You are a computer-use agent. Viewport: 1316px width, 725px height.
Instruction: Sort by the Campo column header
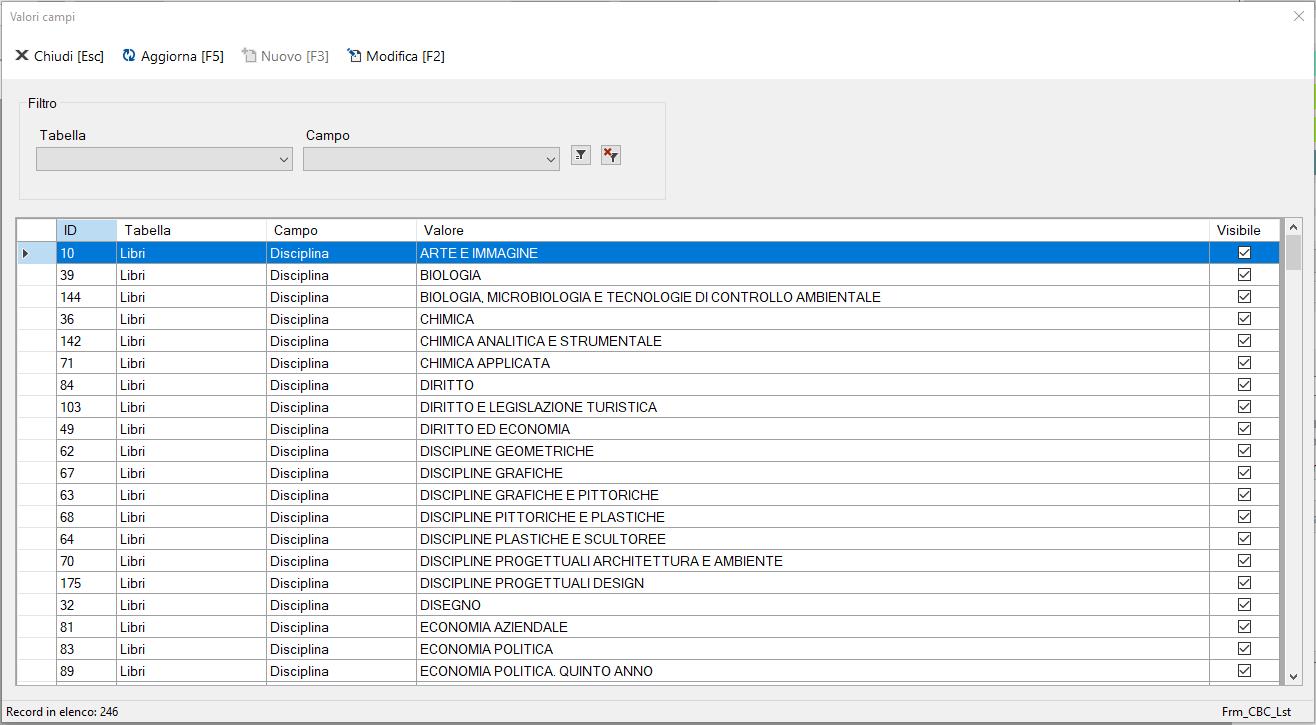341,230
